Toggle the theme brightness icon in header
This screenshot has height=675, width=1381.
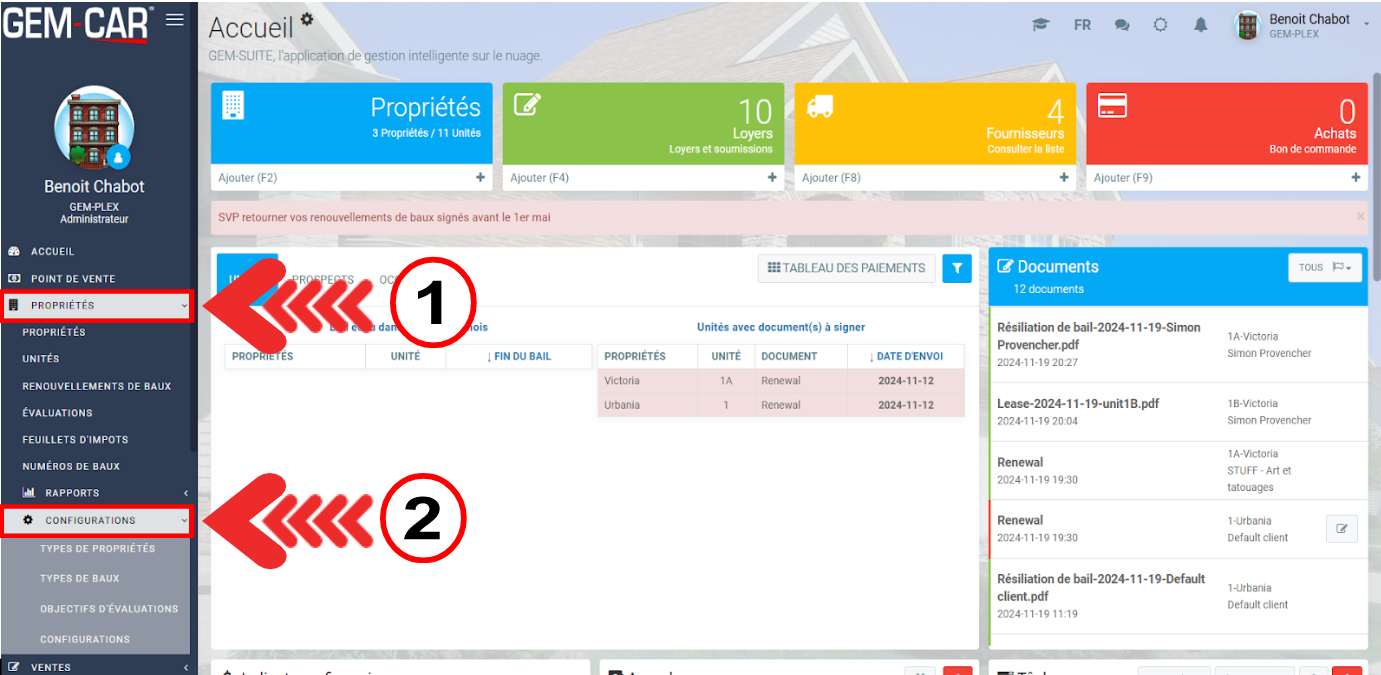point(1160,25)
